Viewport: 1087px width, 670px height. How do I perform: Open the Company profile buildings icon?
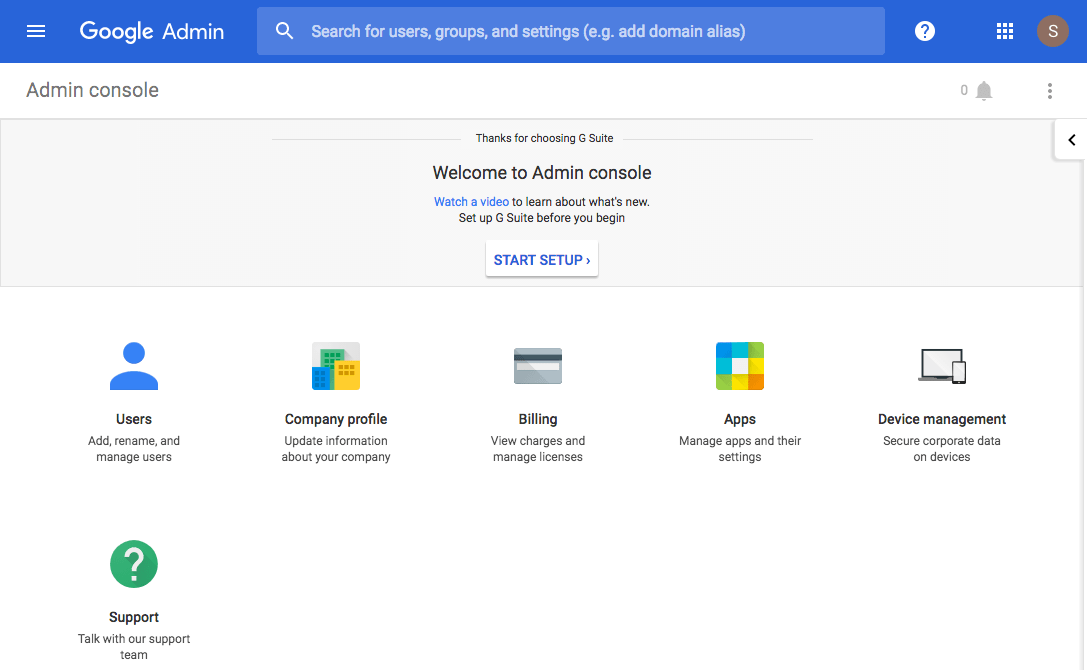(x=336, y=366)
